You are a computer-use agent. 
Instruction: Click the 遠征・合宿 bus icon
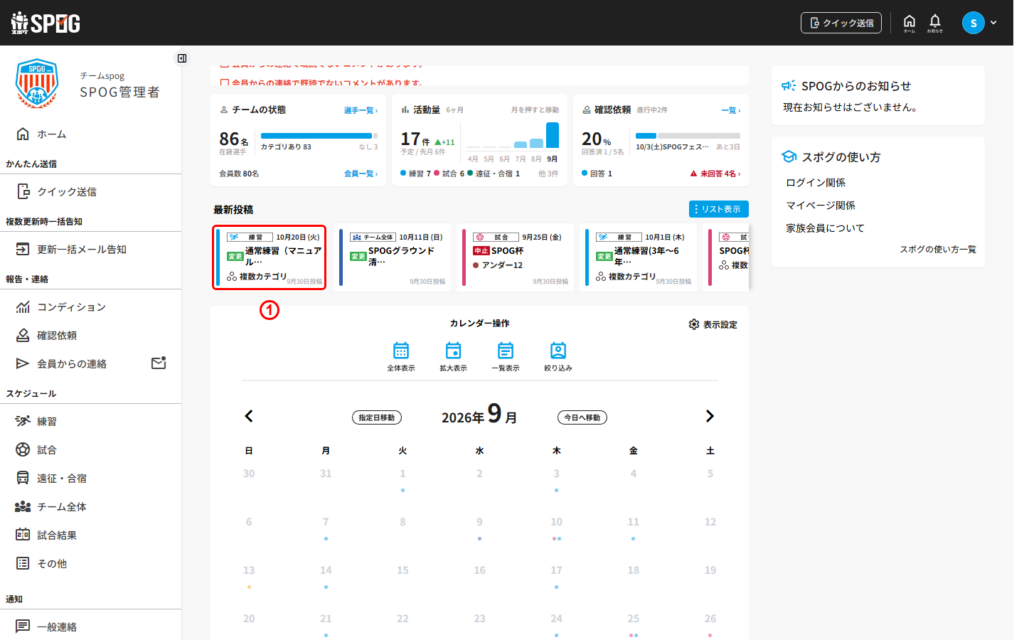click(23, 478)
